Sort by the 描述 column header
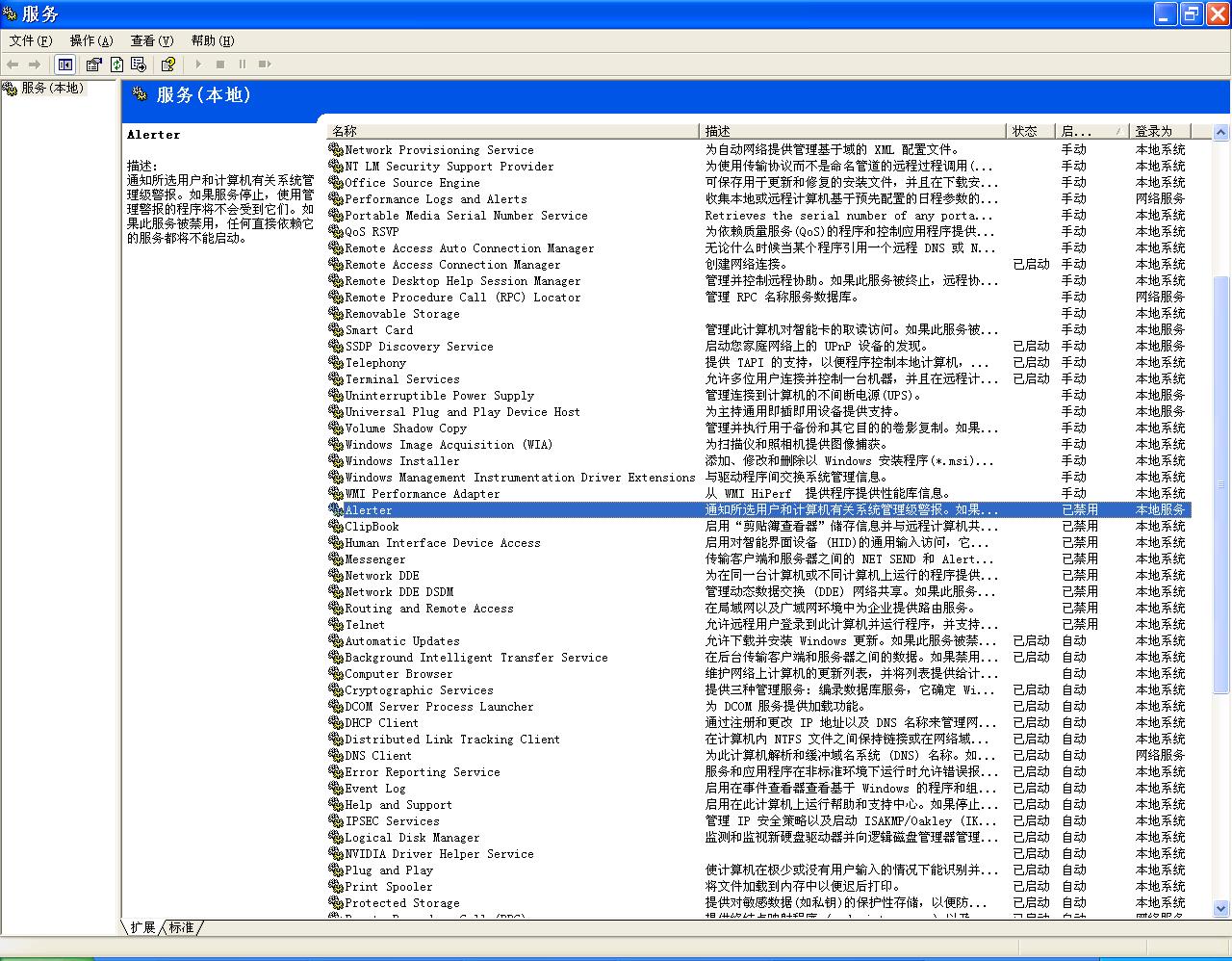The height and width of the screenshot is (961, 1232). coord(853,131)
